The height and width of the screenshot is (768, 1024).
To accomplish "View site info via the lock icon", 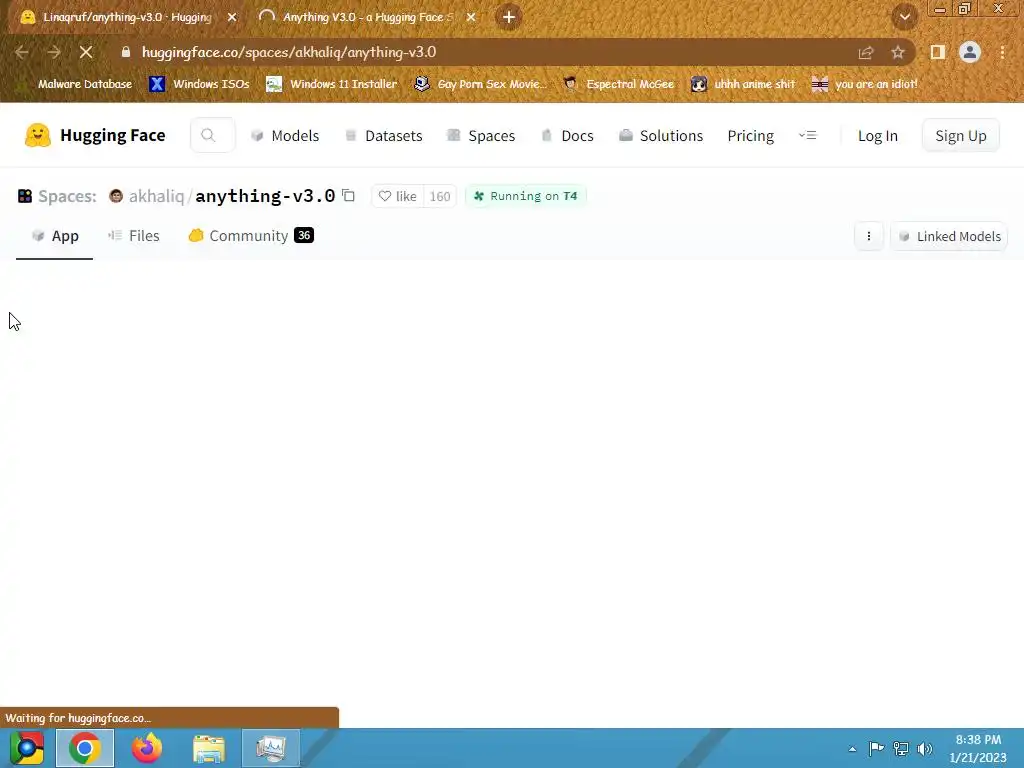I will point(126,52).
